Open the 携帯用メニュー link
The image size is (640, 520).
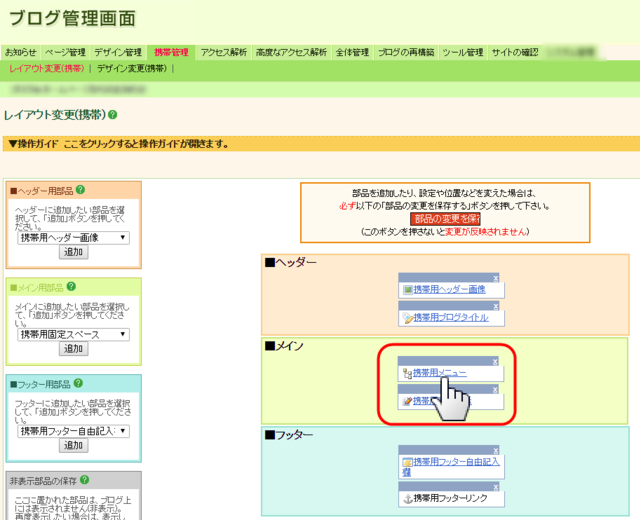(x=447, y=373)
